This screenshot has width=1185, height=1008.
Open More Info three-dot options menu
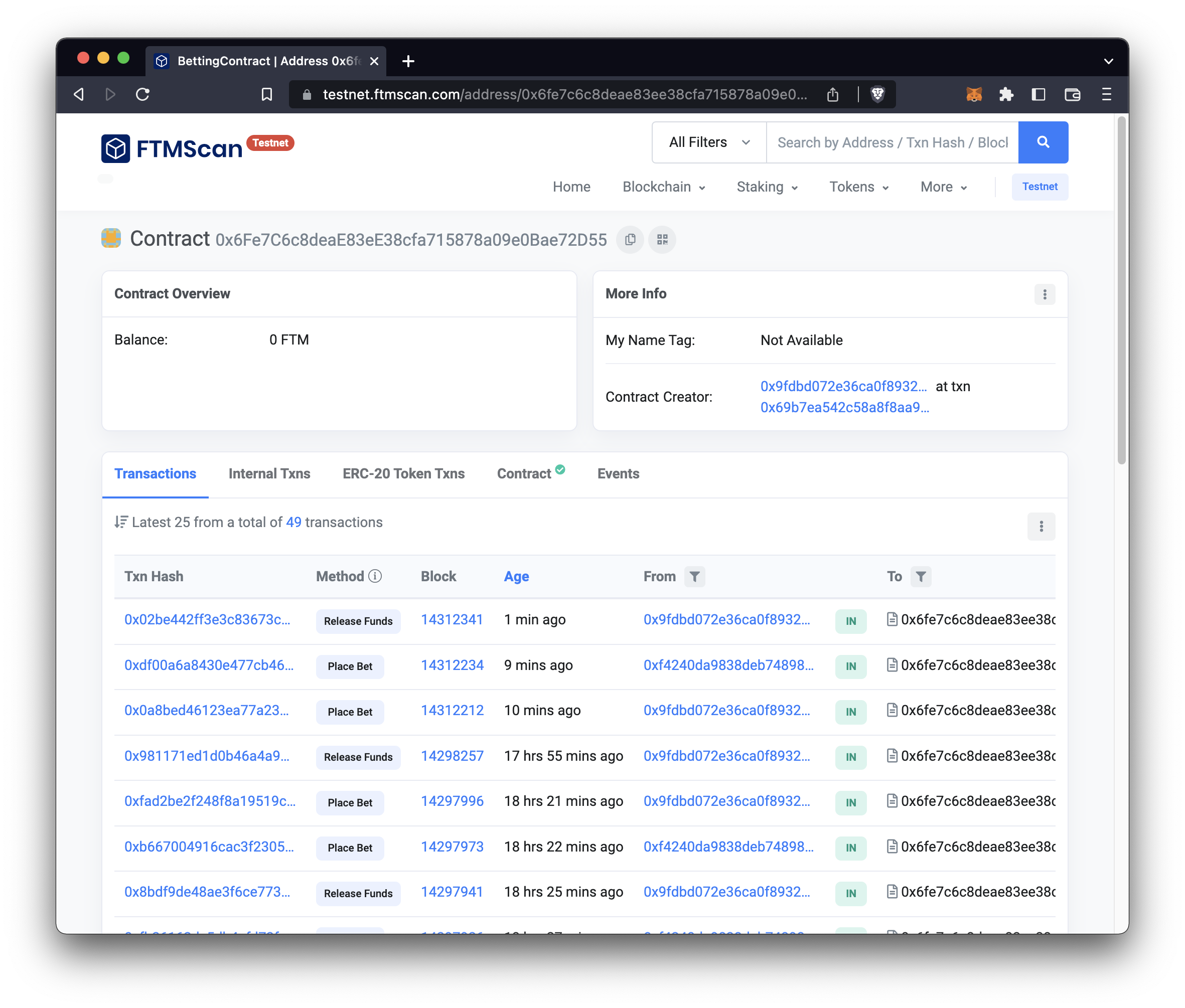point(1045,294)
